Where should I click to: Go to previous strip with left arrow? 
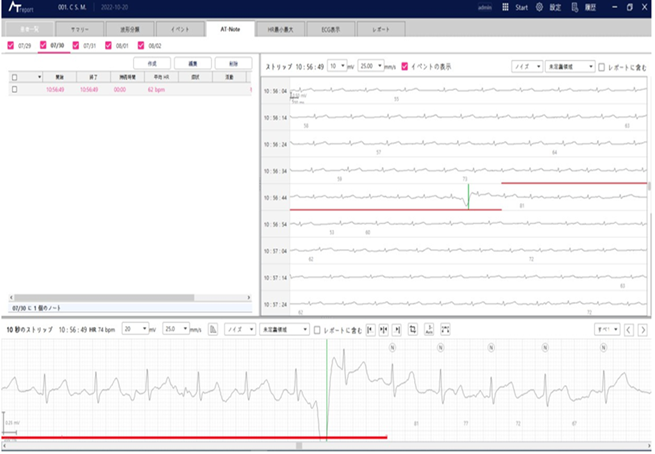pyautogui.click(x=628, y=328)
